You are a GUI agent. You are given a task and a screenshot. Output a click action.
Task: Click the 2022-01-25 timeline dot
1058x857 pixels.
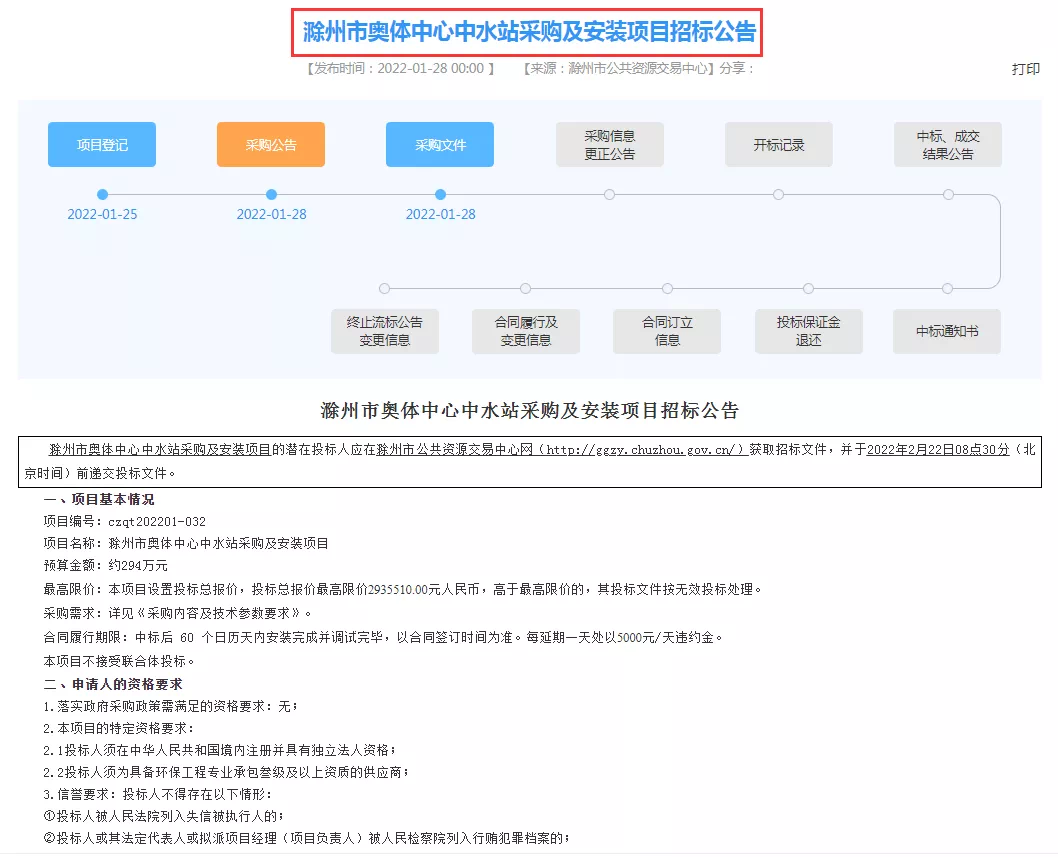(x=102, y=195)
